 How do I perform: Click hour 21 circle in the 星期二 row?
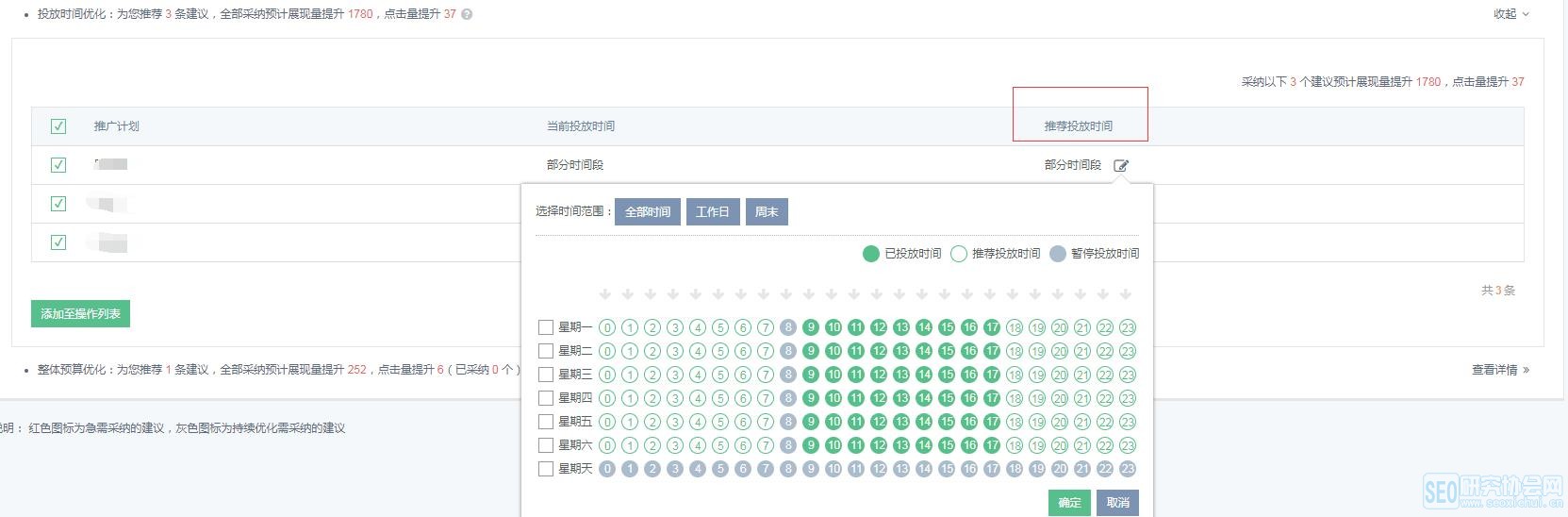pyautogui.click(x=1082, y=351)
